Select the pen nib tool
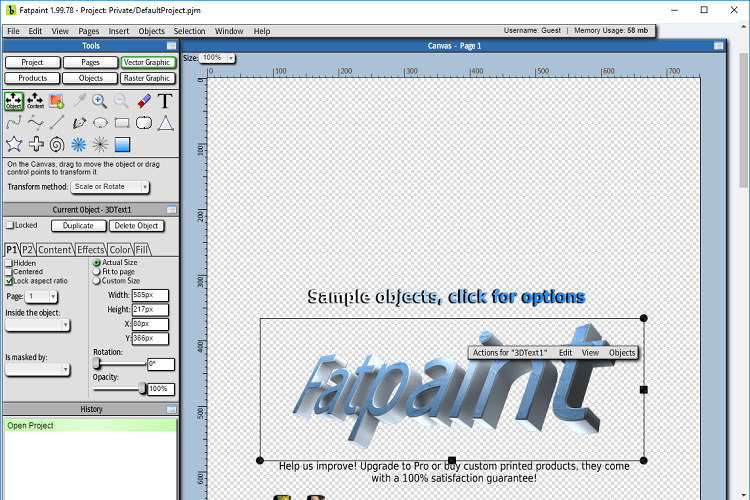750x500 pixels. [x=79, y=123]
